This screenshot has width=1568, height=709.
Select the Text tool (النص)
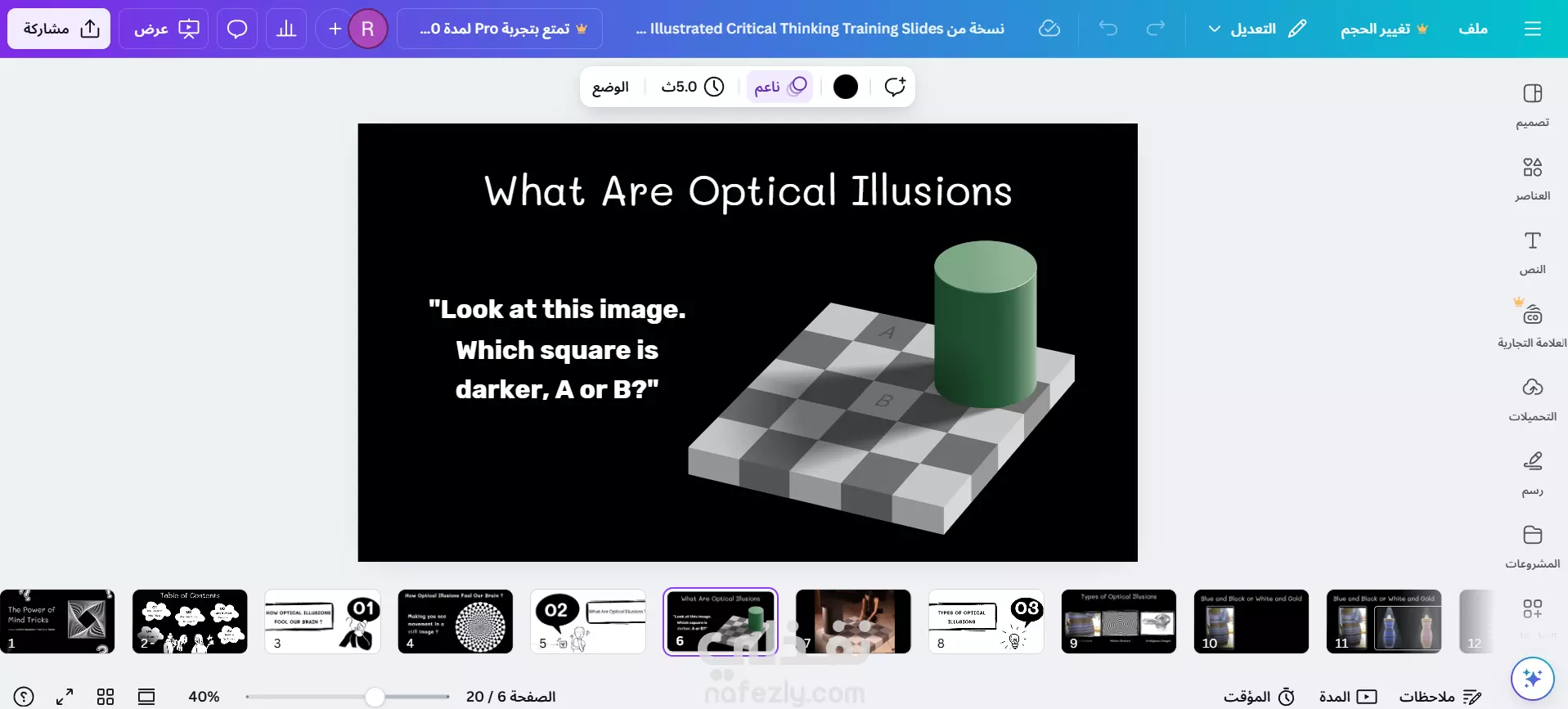tap(1532, 252)
